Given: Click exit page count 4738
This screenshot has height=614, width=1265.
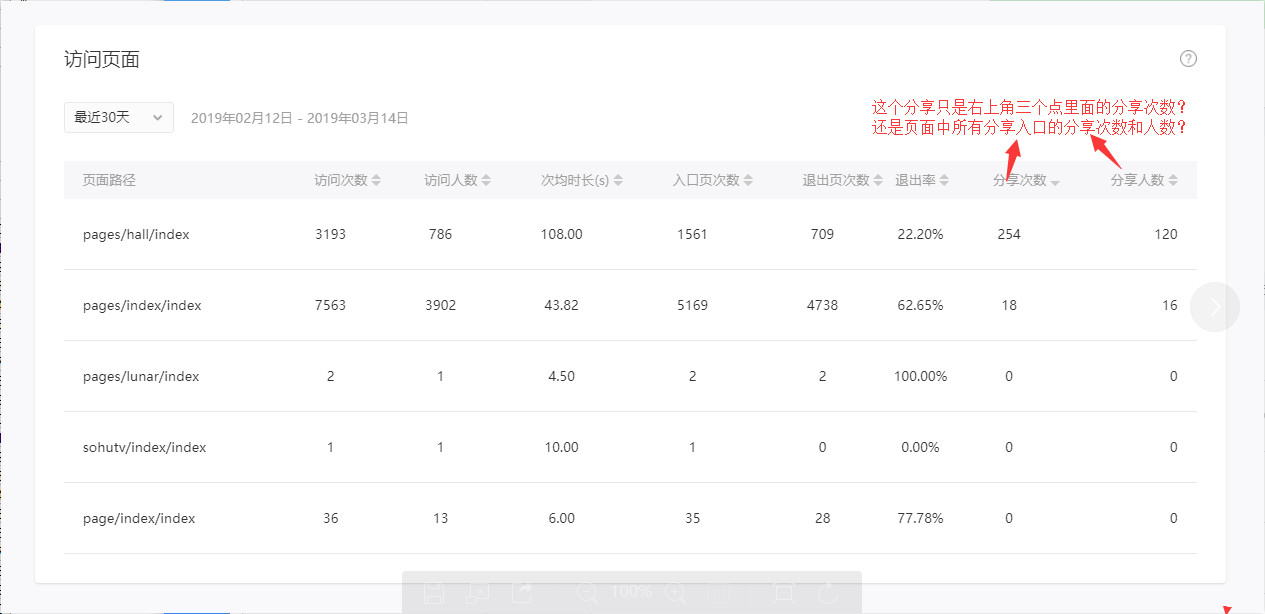Looking at the screenshot, I should (x=822, y=305).
